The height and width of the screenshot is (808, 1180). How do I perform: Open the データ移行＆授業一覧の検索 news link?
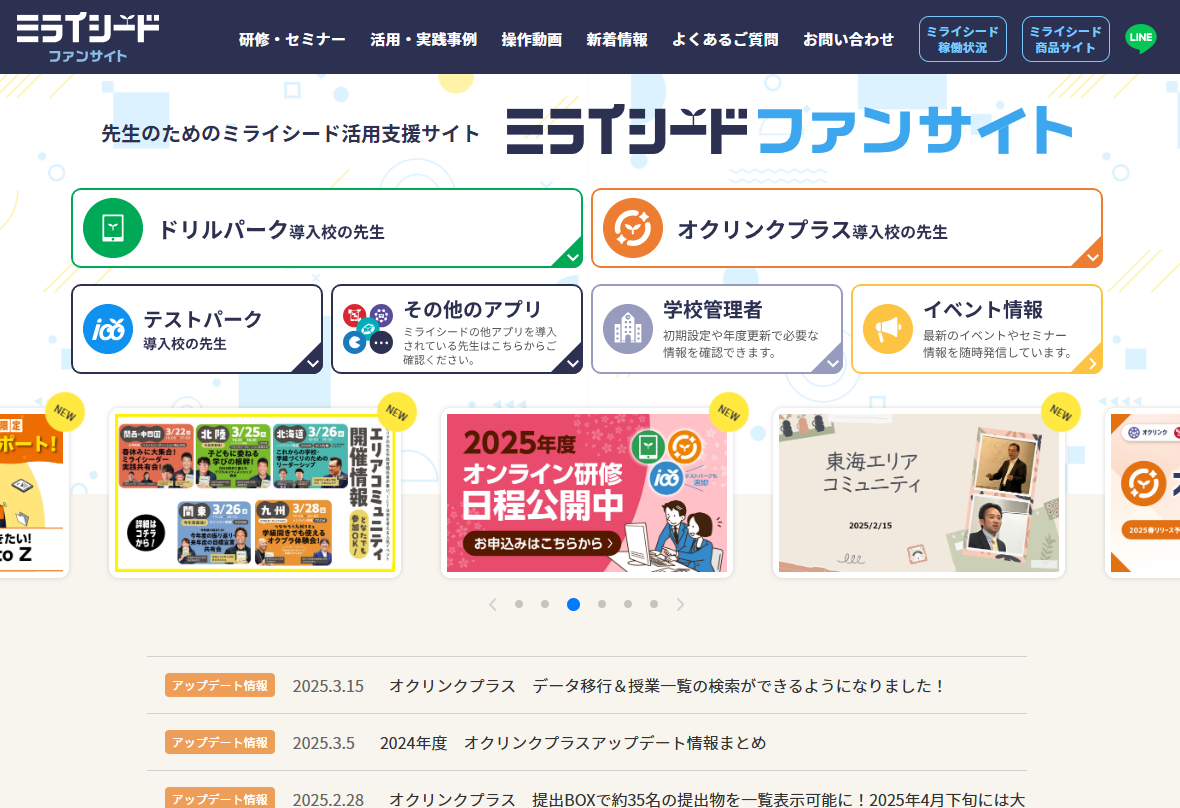[667, 685]
